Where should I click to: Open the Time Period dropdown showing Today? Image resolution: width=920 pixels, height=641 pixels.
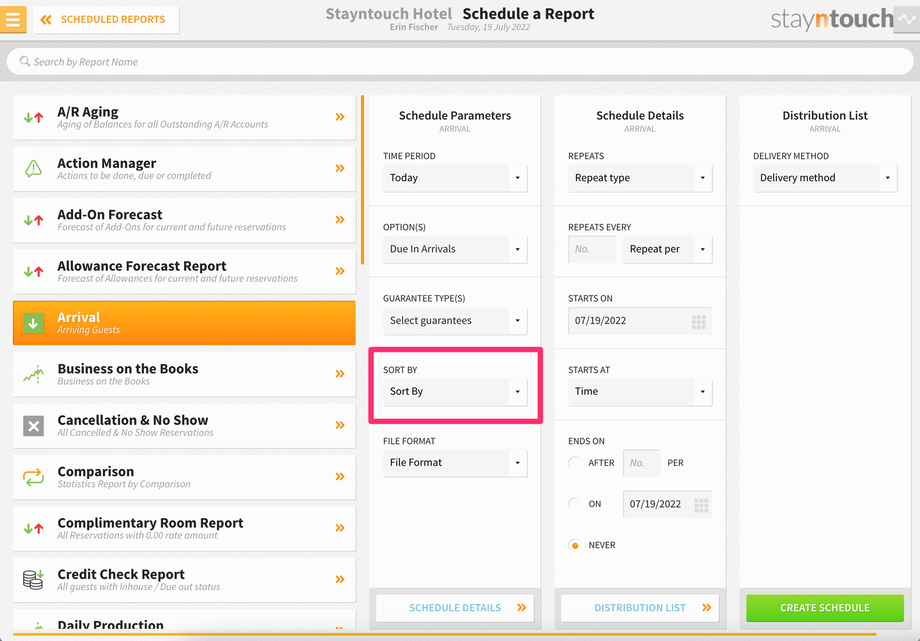point(455,178)
